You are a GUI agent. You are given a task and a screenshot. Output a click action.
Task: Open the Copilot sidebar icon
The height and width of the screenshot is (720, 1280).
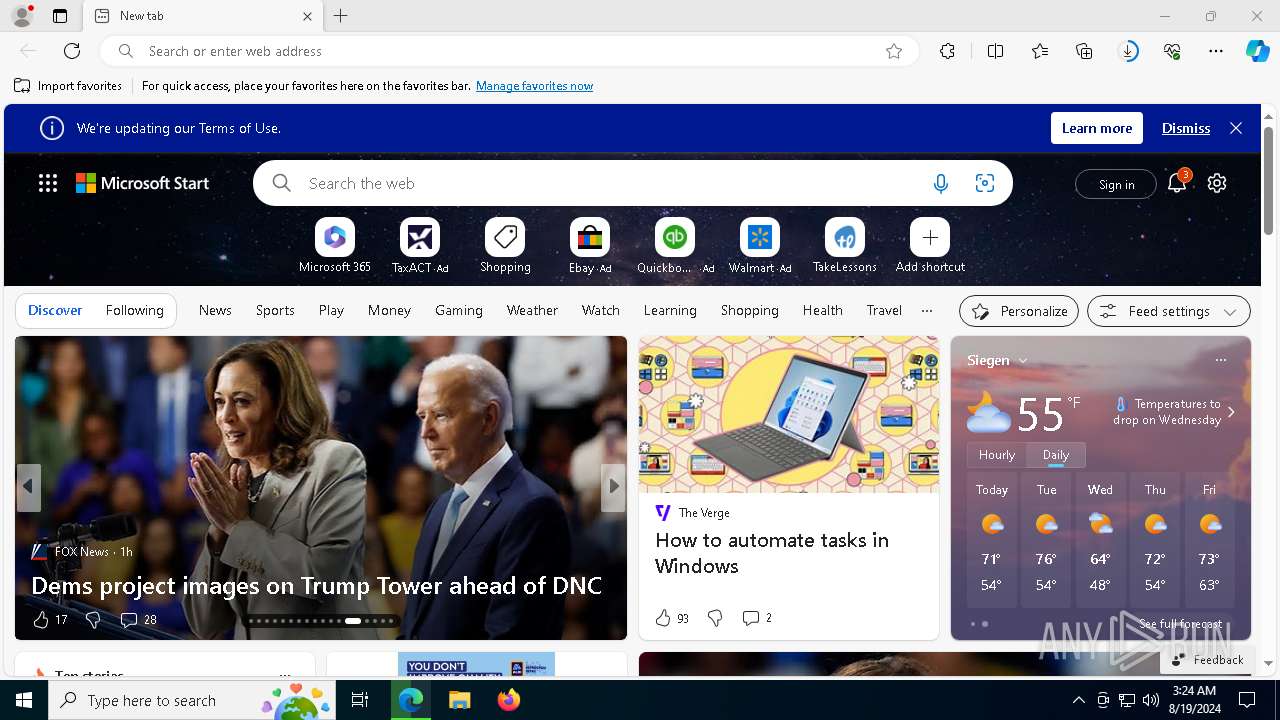point(1257,51)
